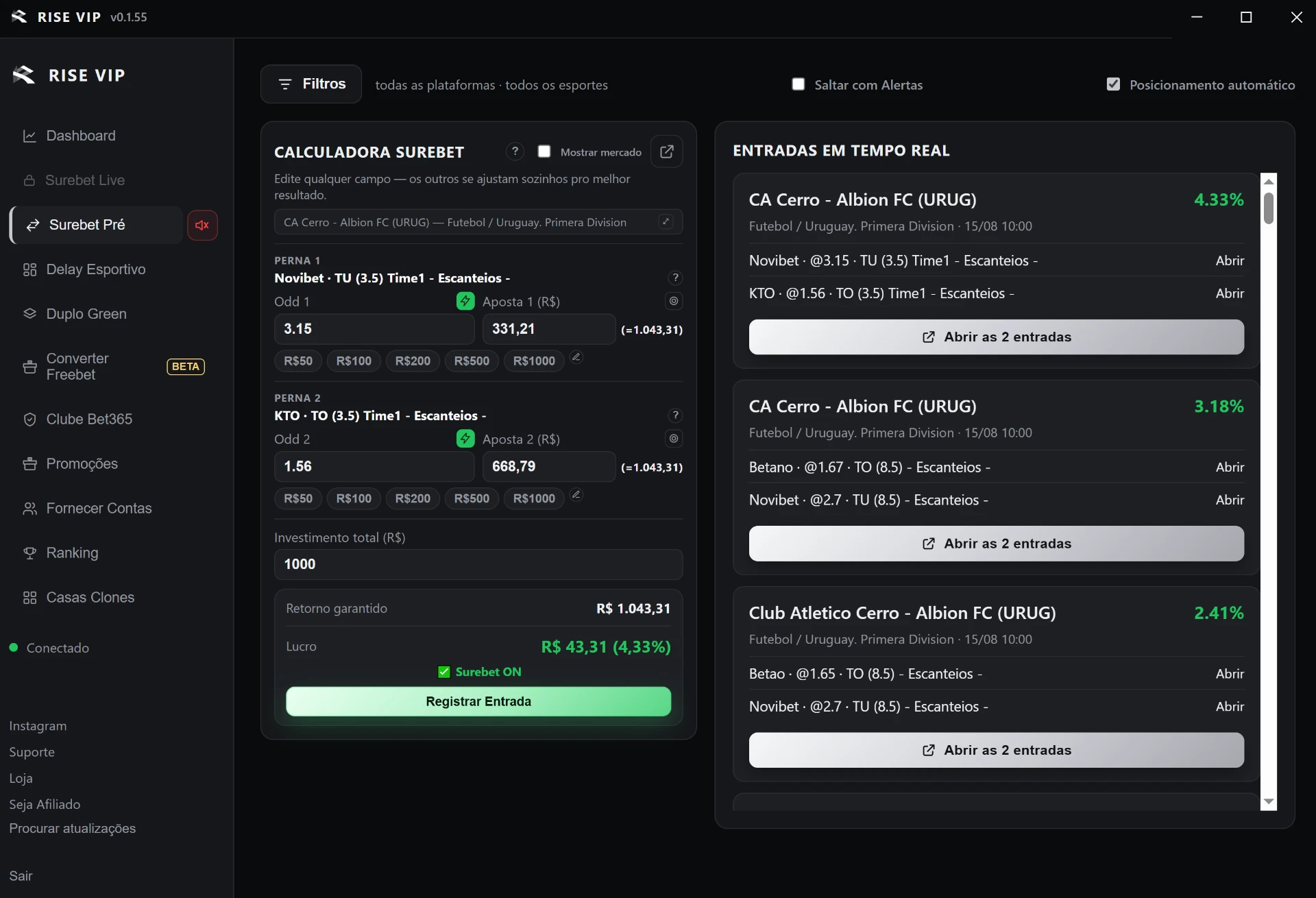
Task: Click the Surebet Pré arrows icon
Action: [32, 225]
